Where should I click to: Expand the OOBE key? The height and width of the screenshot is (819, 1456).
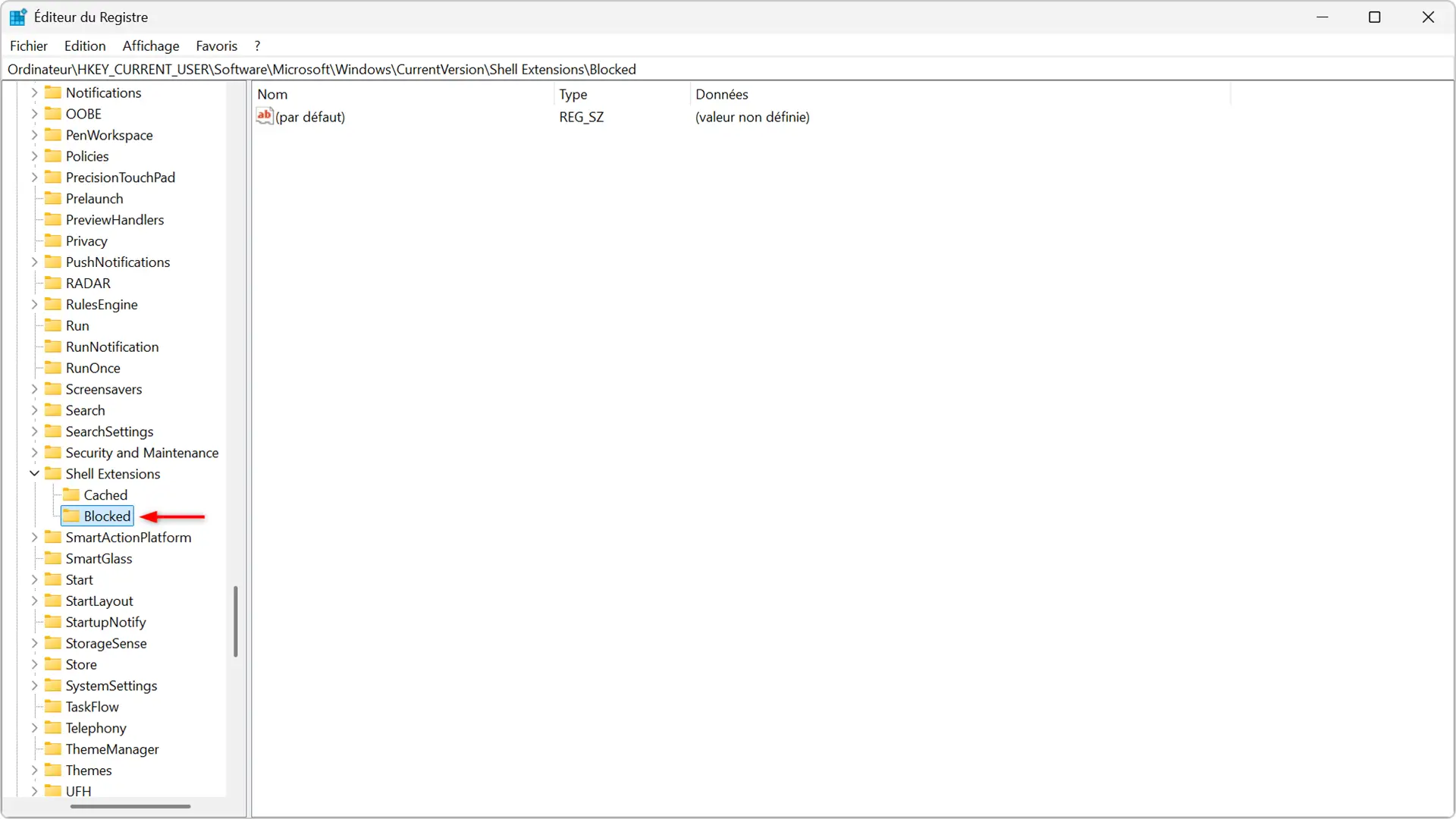click(34, 114)
